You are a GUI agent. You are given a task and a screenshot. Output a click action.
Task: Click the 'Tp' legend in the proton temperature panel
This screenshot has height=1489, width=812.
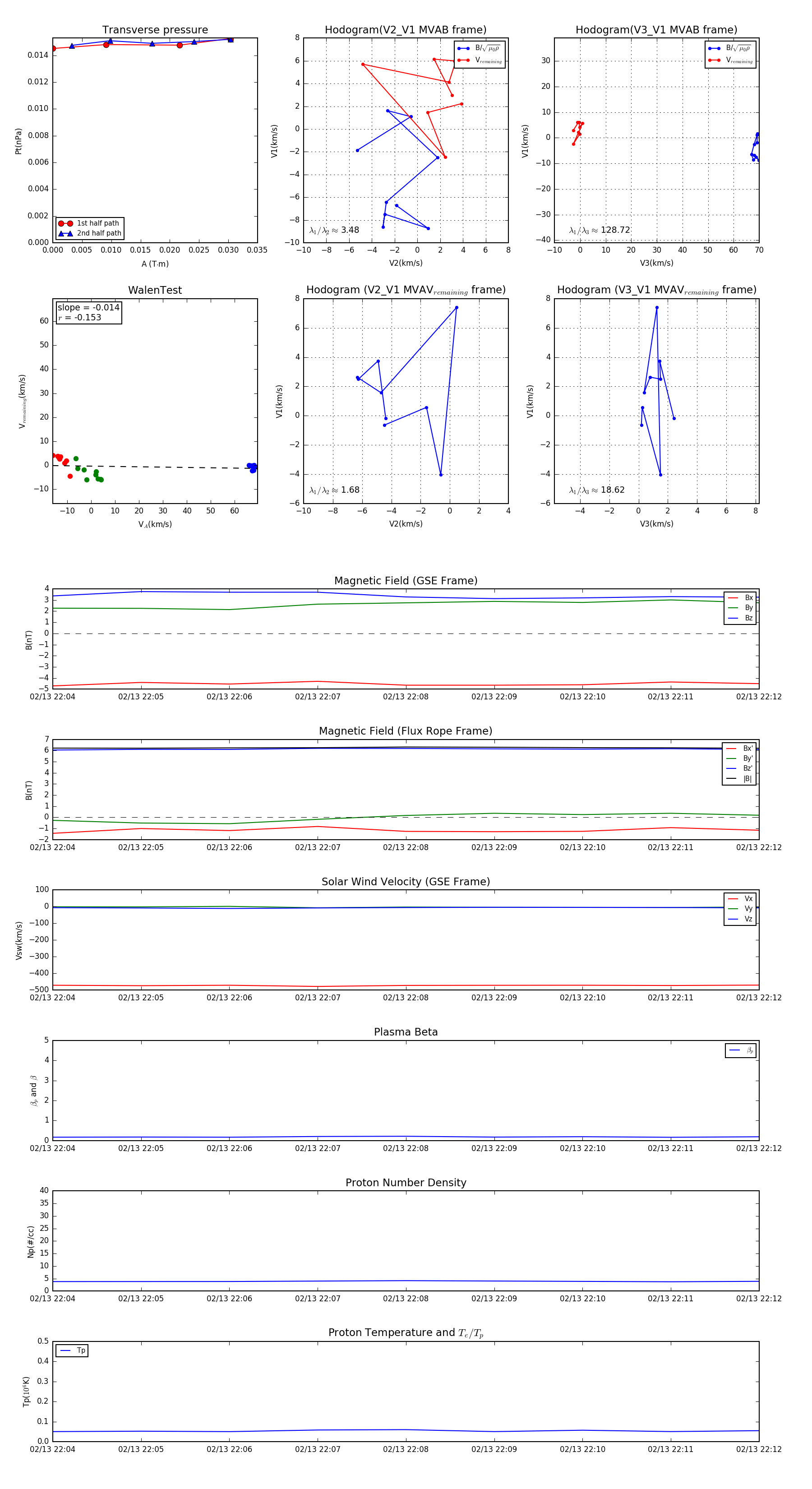[x=72, y=1351]
